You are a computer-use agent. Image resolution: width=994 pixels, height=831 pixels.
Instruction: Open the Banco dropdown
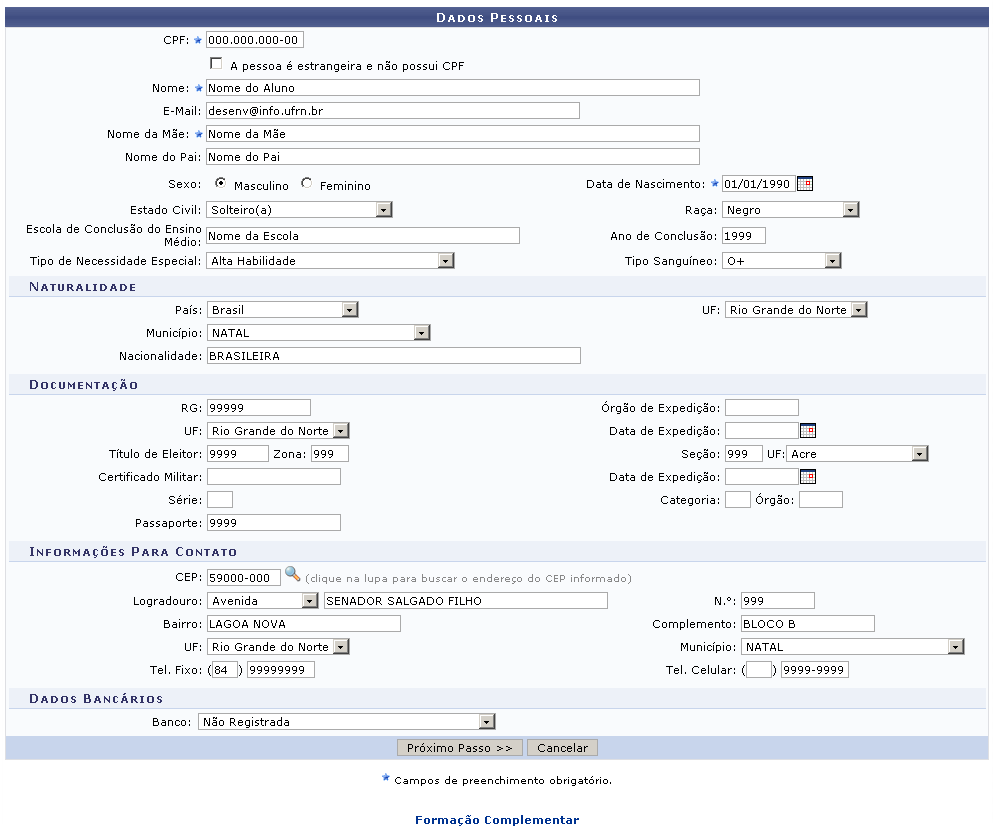click(x=486, y=721)
